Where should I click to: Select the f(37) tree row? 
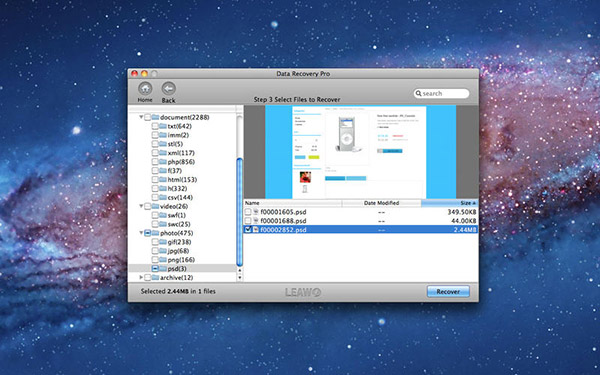pos(182,171)
